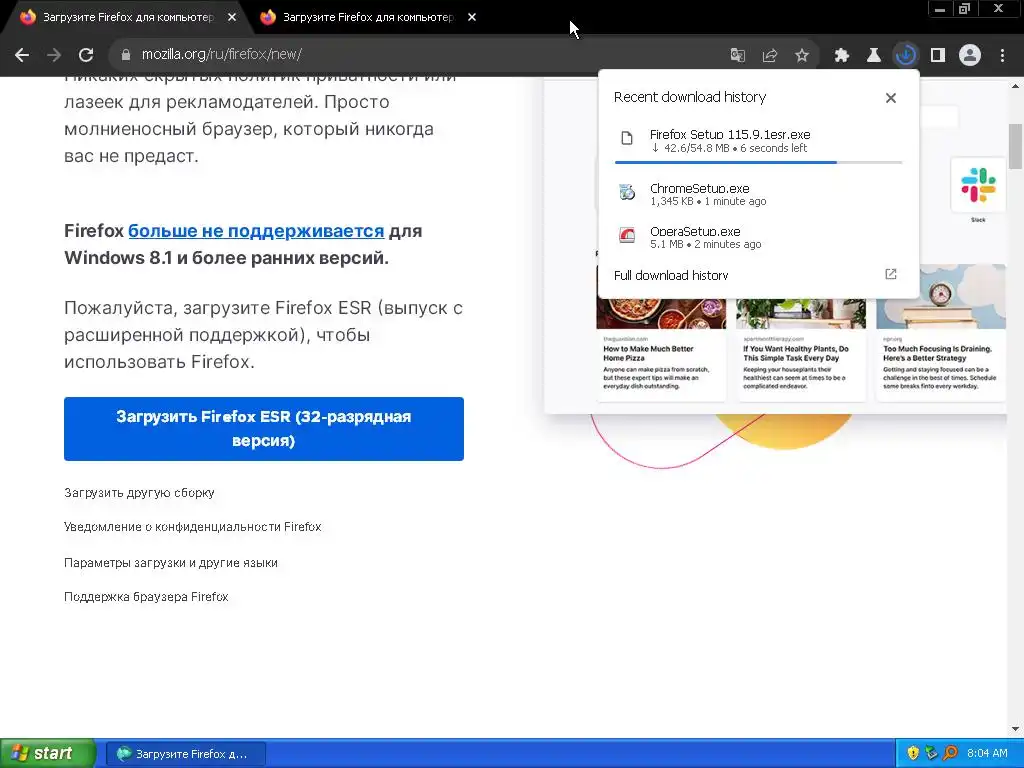Click 'Загрузить Firefox ESR (32-разрядная версия)' button
Image resolution: width=1024 pixels, height=768 pixels.
pos(264,429)
